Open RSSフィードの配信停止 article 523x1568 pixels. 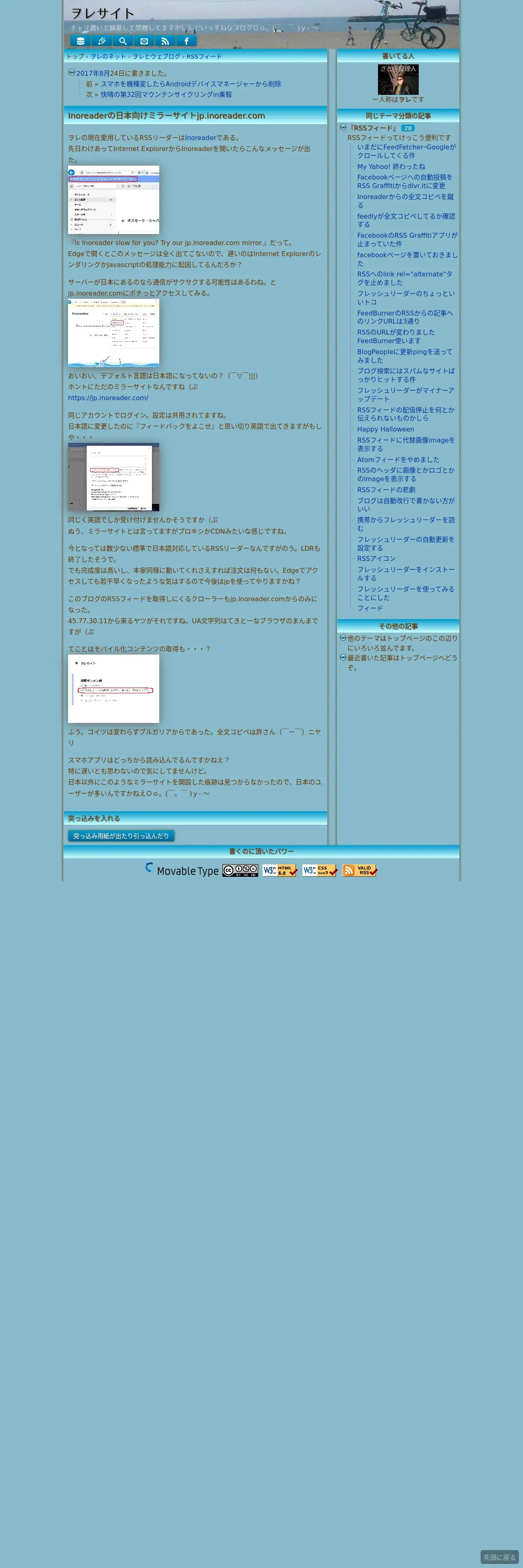406,414
